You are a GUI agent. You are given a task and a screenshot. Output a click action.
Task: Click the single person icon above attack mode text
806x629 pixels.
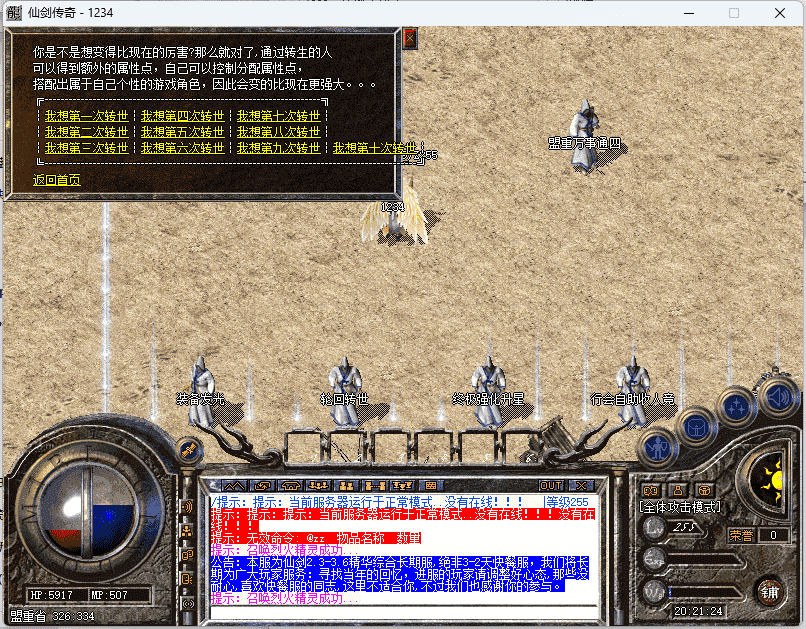pos(677,490)
